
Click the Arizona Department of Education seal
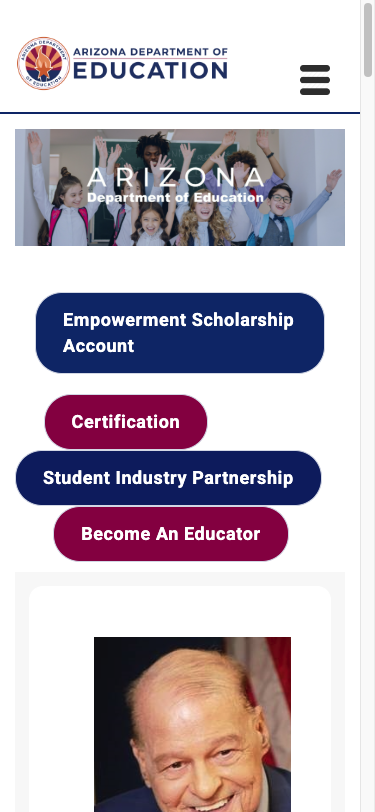coord(44,63)
